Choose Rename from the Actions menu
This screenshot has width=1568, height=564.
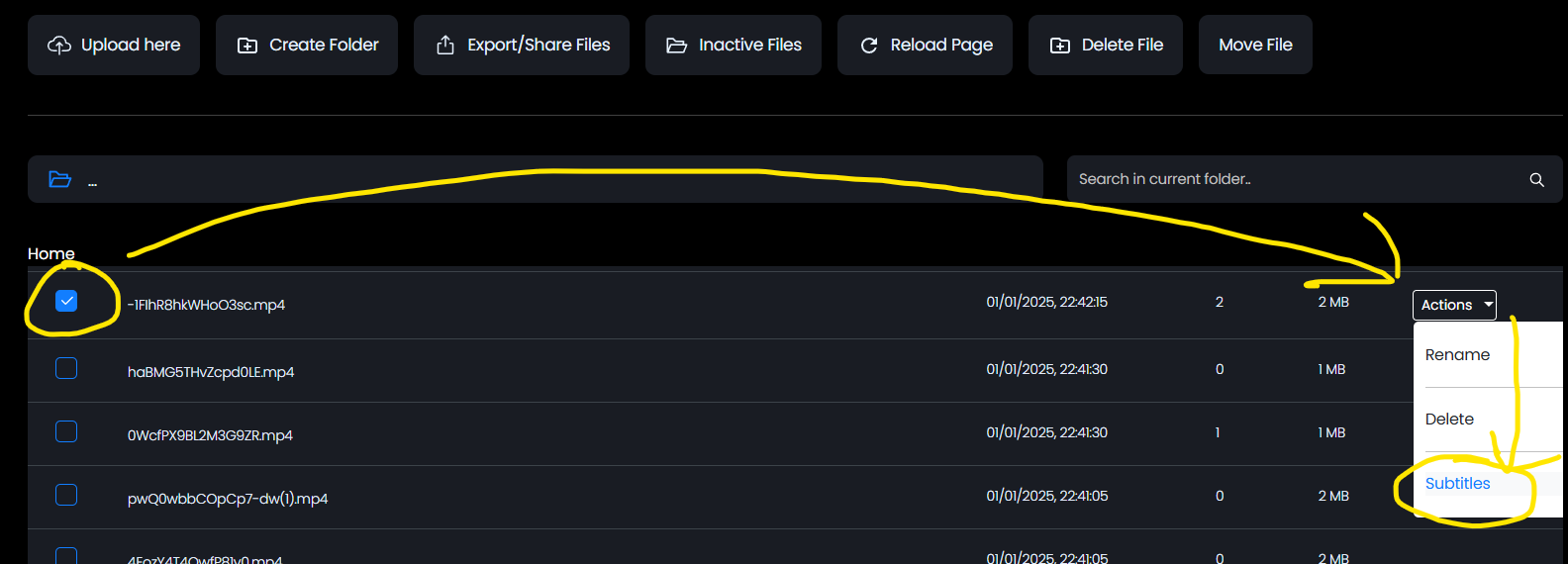(1457, 355)
